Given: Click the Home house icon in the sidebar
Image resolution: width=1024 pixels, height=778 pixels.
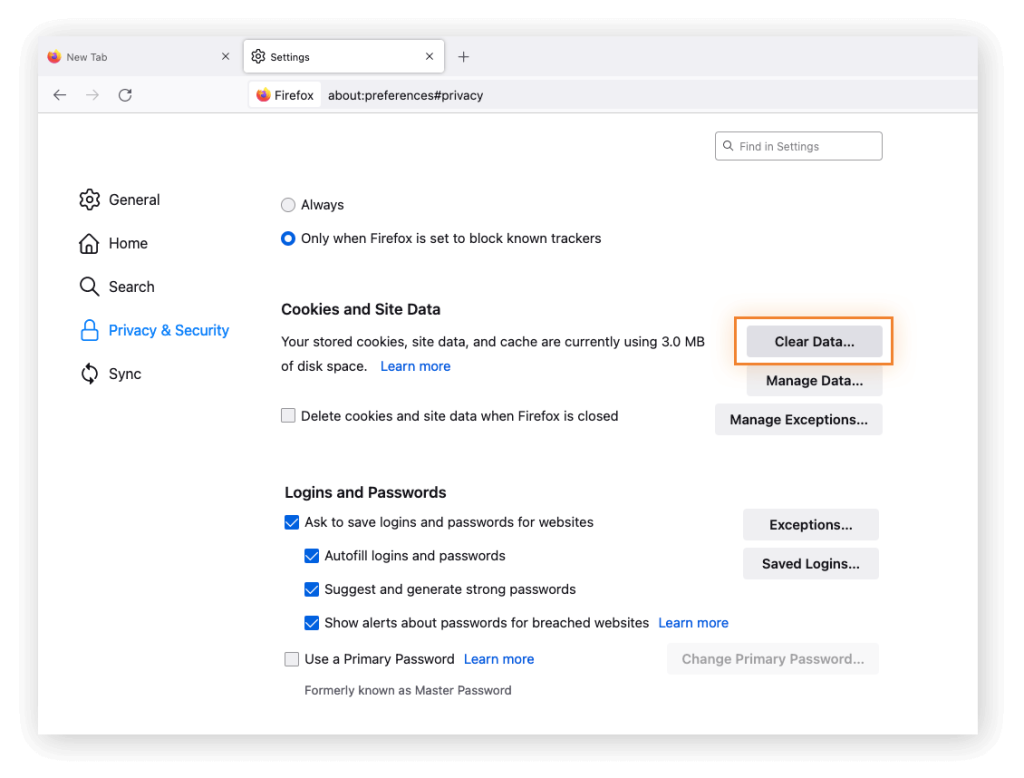Looking at the screenshot, I should (89, 244).
